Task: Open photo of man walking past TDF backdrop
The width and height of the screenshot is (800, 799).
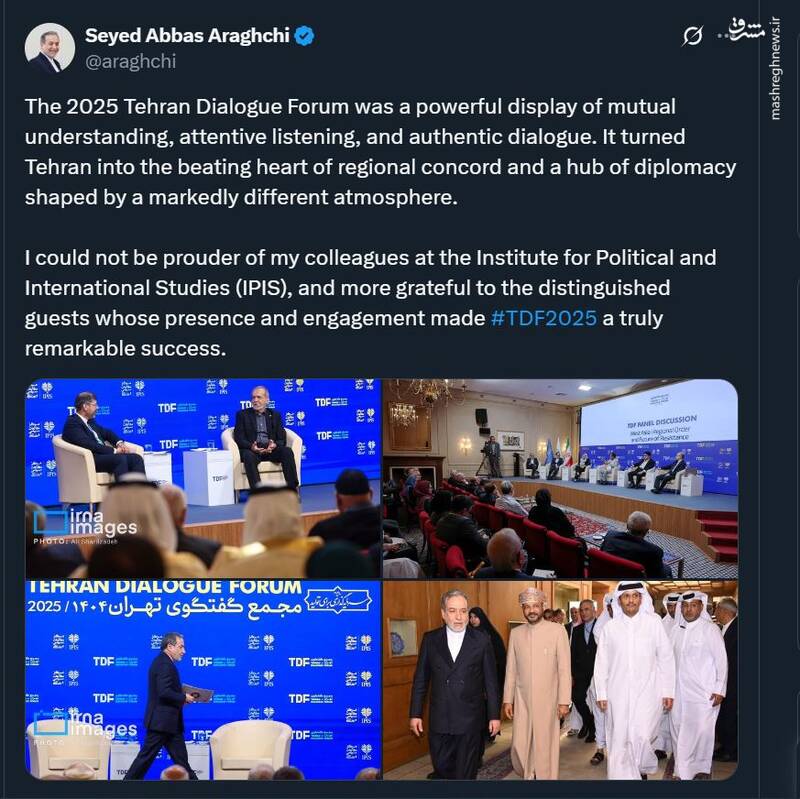Action: [203, 680]
